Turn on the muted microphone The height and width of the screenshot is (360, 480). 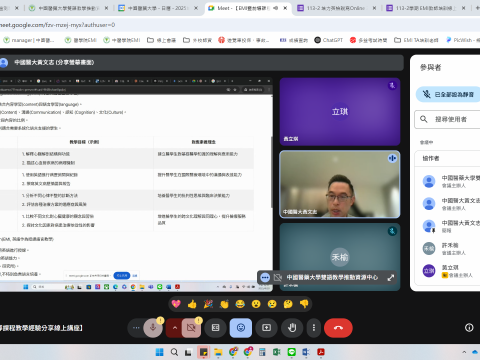(x=153, y=328)
